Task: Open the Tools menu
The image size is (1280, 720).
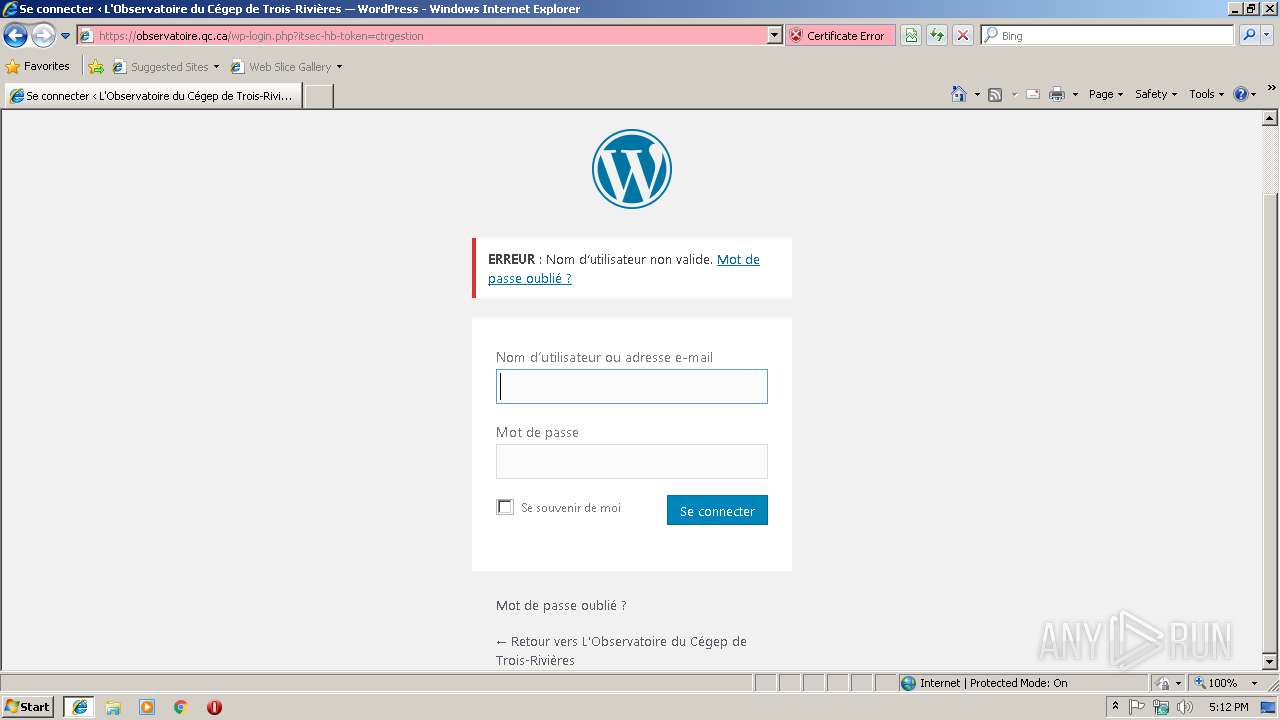Action: tap(1206, 94)
